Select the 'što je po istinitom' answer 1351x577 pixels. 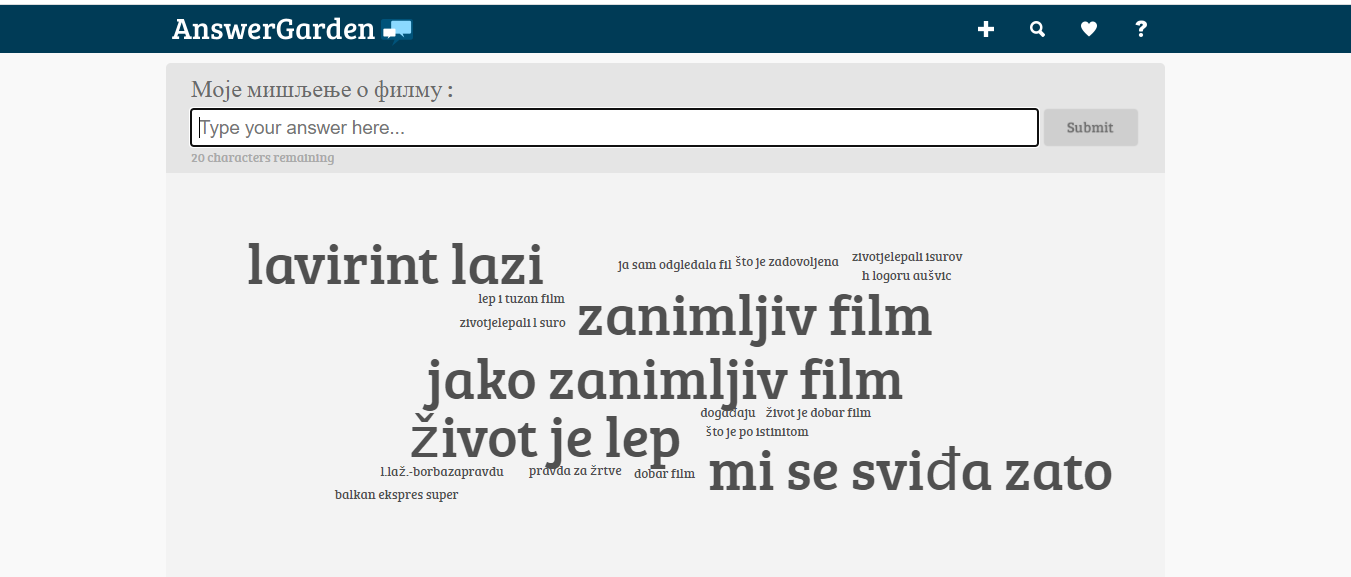(x=757, y=432)
